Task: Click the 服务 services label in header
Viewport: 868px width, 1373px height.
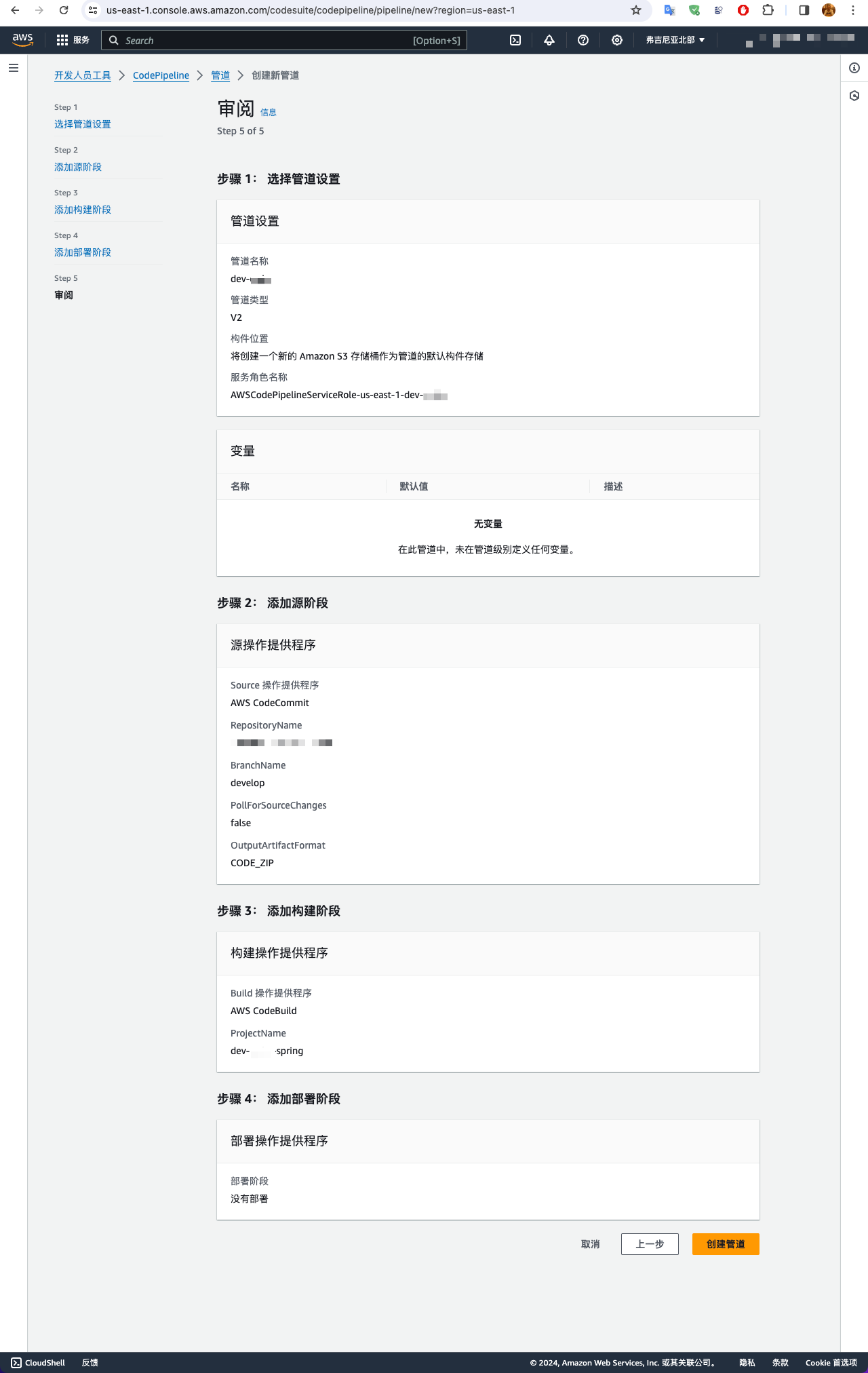Action: (x=81, y=40)
